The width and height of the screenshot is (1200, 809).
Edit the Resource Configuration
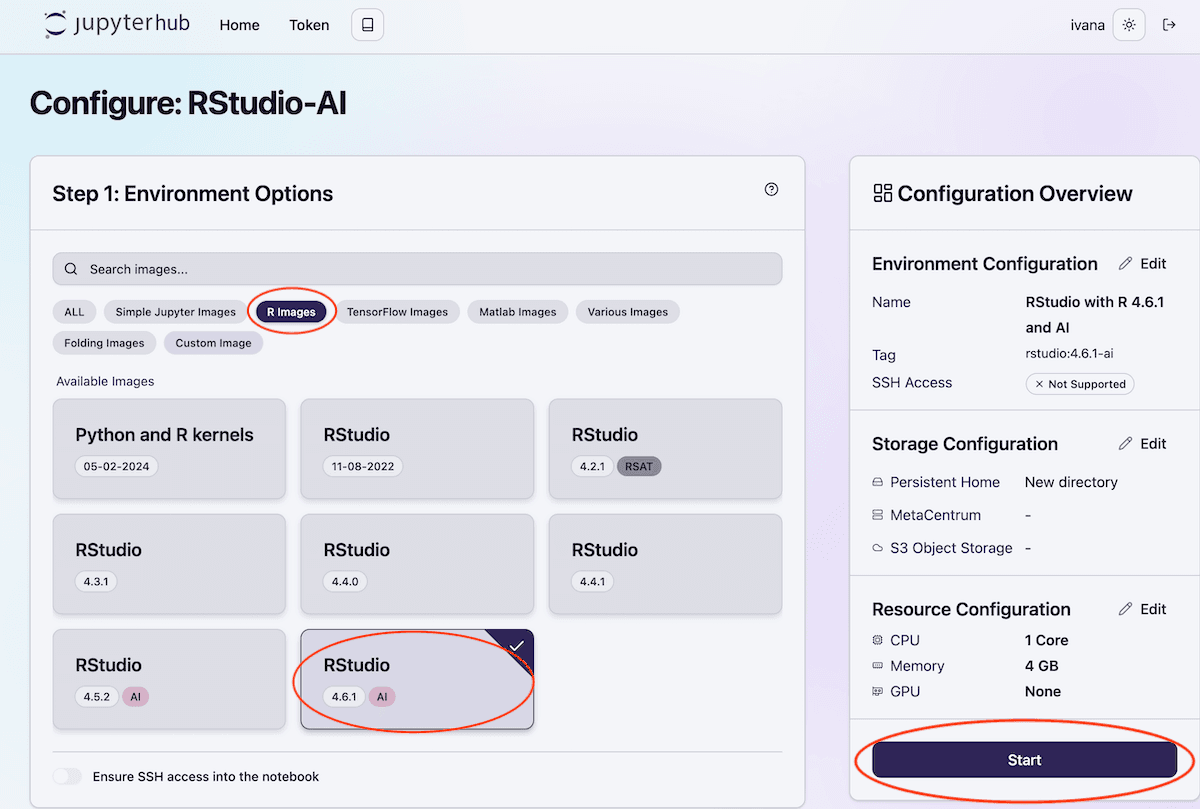pyautogui.click(x=1143, y=609)
